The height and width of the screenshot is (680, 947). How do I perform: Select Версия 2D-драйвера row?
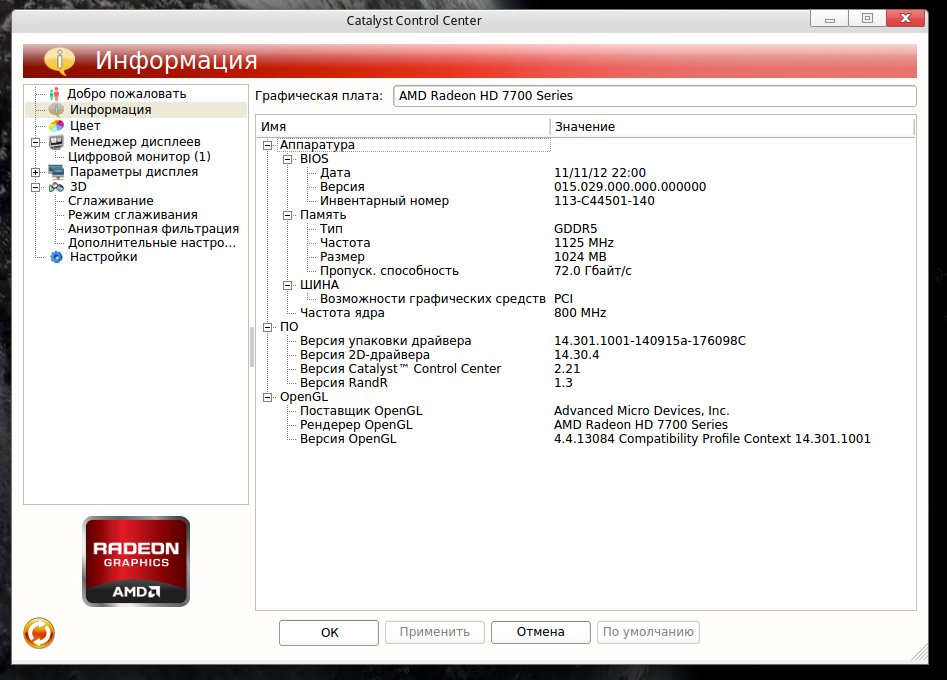pyautogui.click(x=586, y=355)
